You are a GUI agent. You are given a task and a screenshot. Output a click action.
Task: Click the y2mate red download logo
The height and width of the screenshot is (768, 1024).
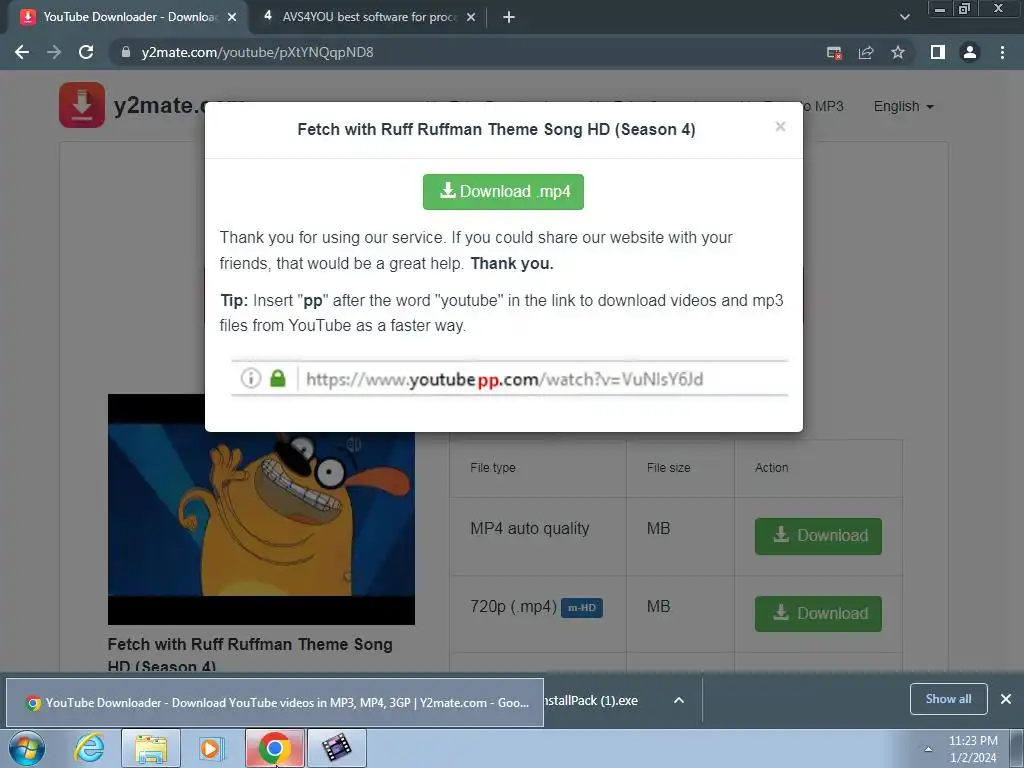click(82, 104)
